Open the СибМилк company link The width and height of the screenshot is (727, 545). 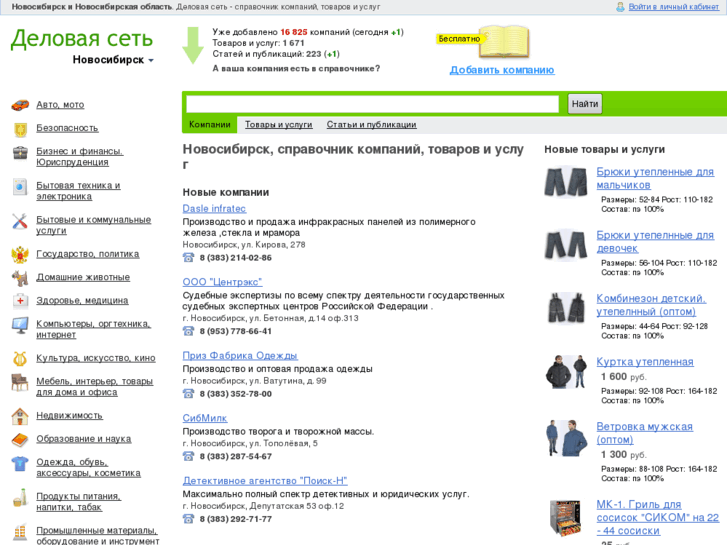coord(205,418)
